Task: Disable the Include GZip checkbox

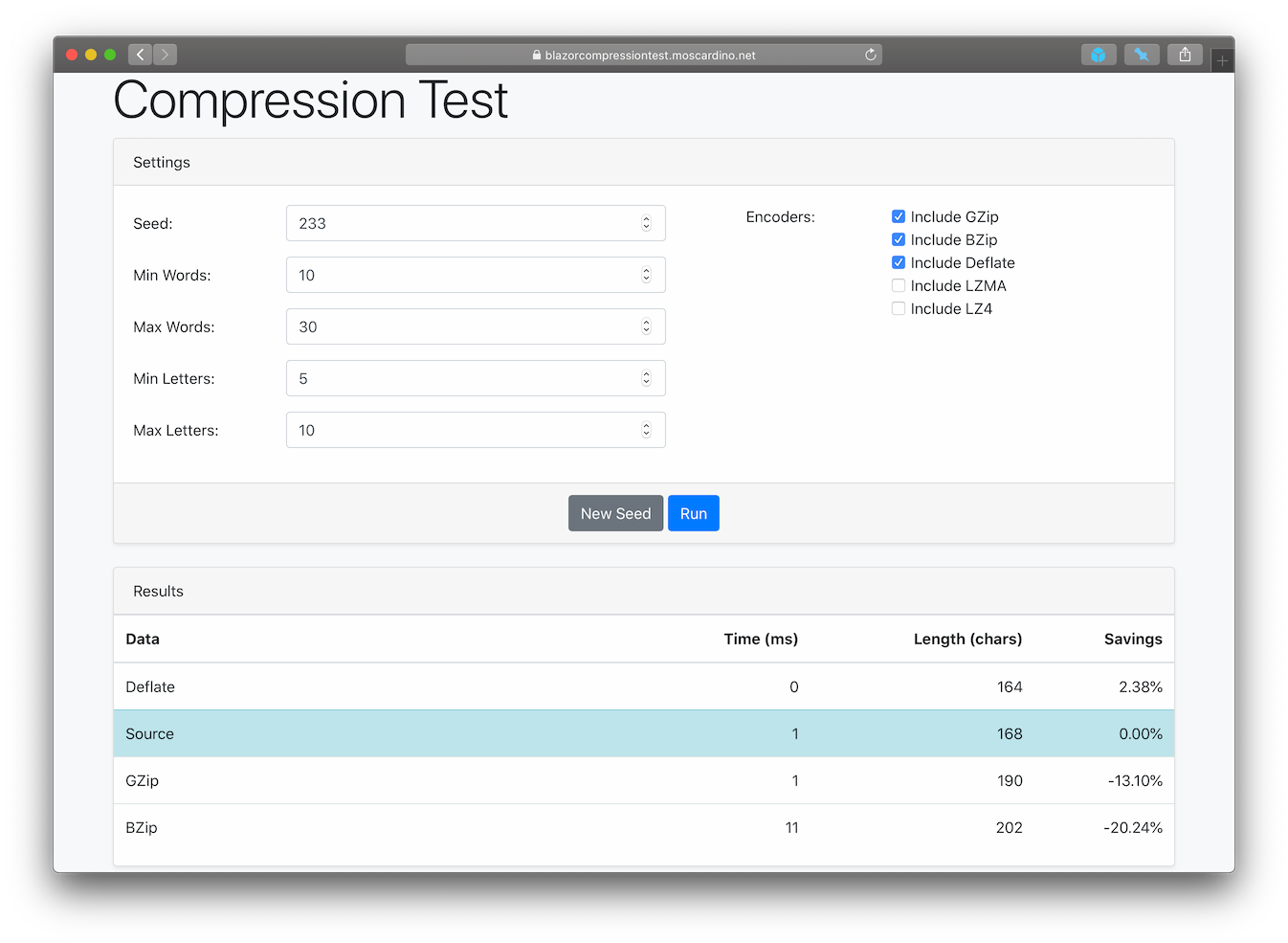Action: (898, 216)
